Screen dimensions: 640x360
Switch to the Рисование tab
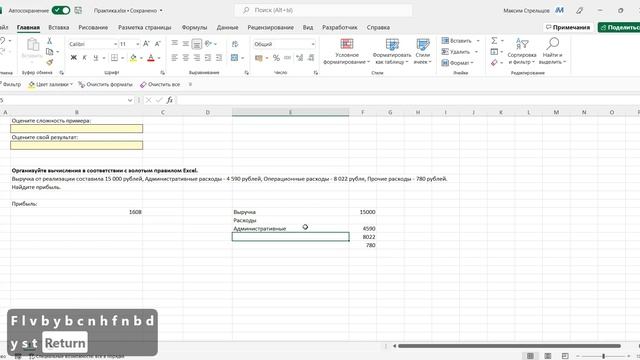click(x=93, y=27)
